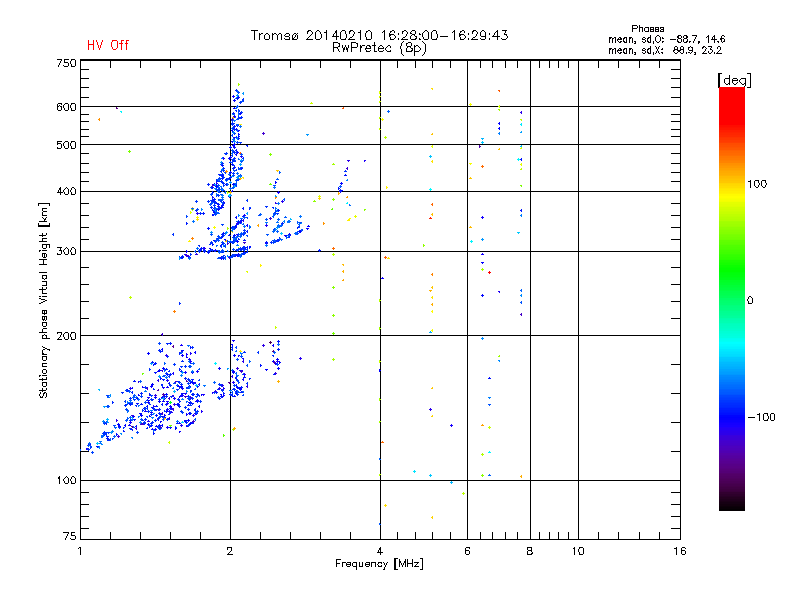Click the y-axis tick label '400'
The width and height of the screenshot is (800, 600).
tap(66, 192)
